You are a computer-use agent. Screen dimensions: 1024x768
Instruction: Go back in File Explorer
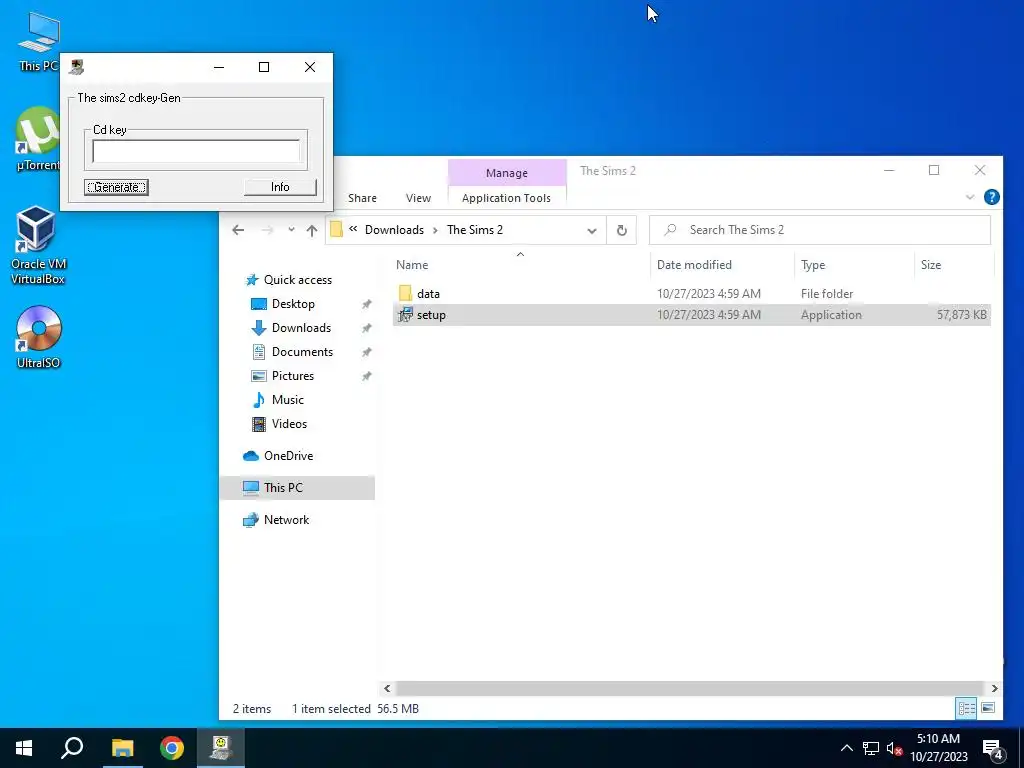238,230
